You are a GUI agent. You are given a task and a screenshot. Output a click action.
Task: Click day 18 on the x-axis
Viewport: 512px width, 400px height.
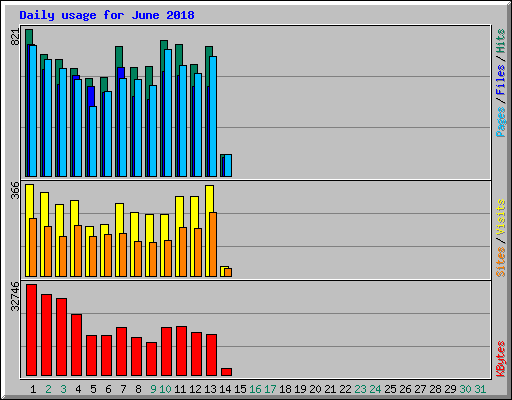[x=285, y=389]
